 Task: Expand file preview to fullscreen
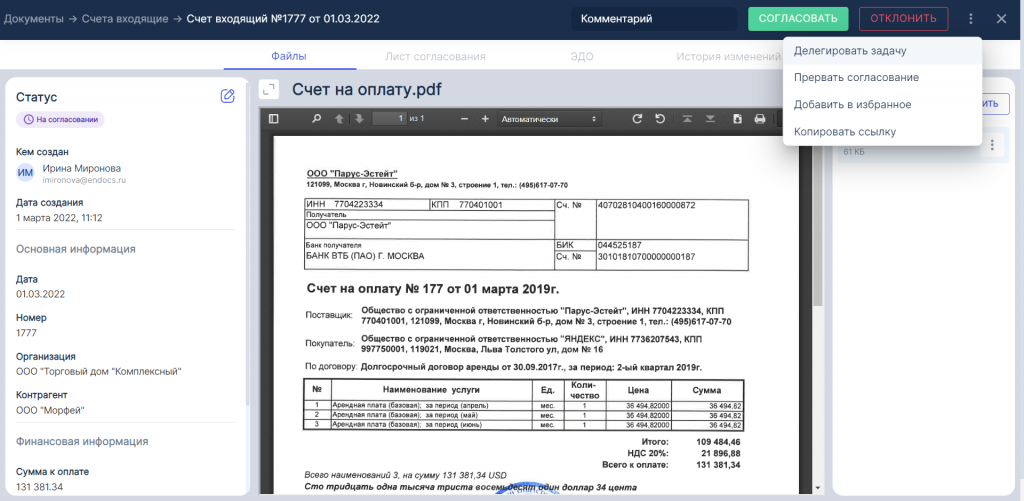pos(268,89)
